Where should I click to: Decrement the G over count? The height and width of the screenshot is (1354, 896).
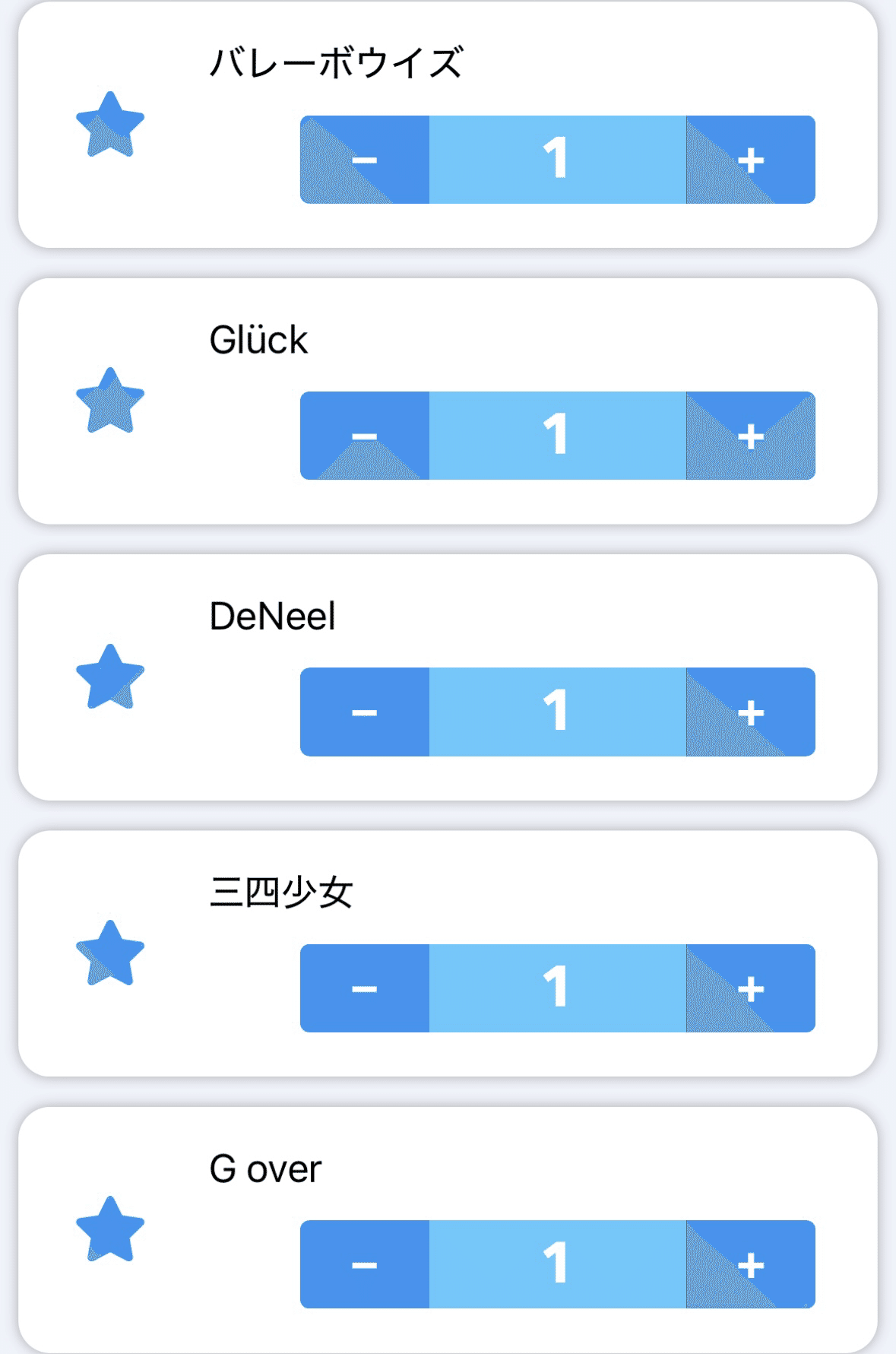[x=365, y=1264]
